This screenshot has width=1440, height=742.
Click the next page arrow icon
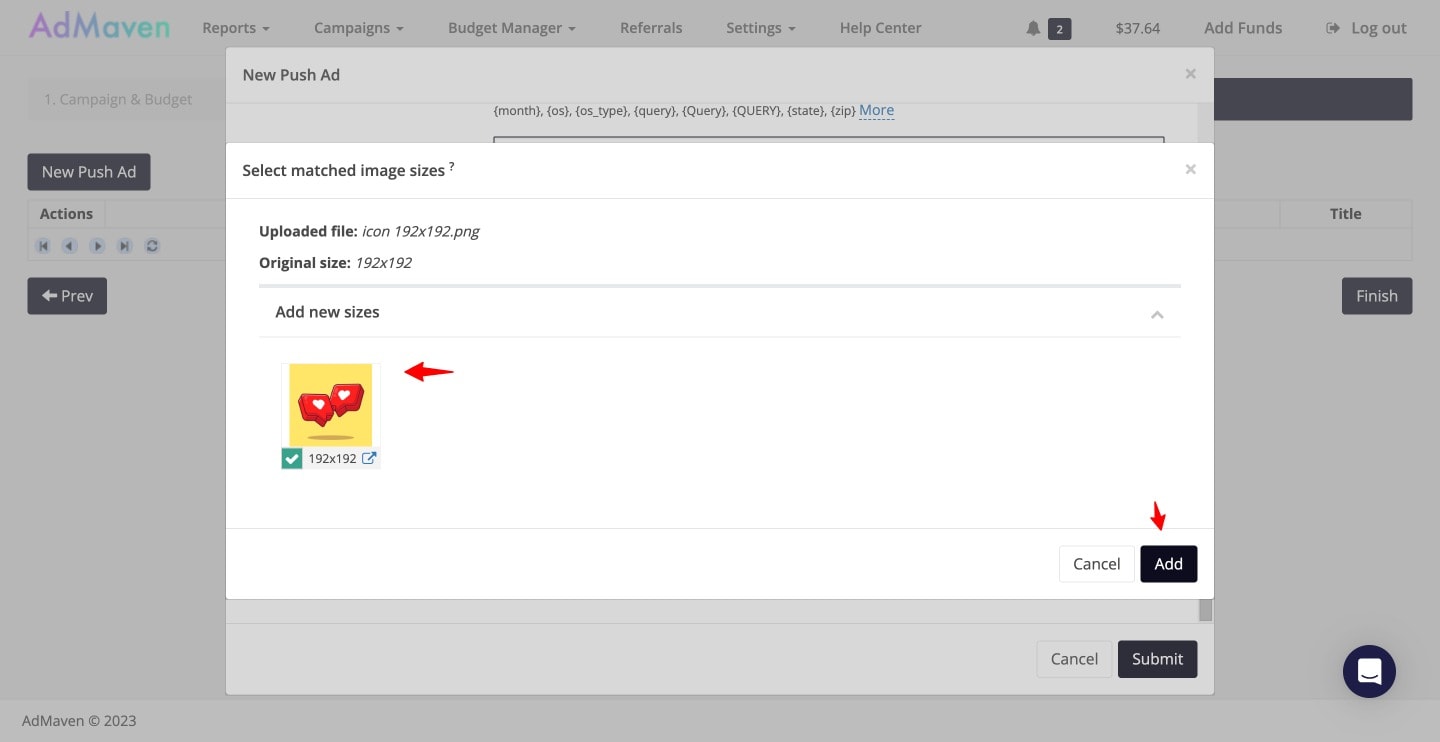click(97, 245)
